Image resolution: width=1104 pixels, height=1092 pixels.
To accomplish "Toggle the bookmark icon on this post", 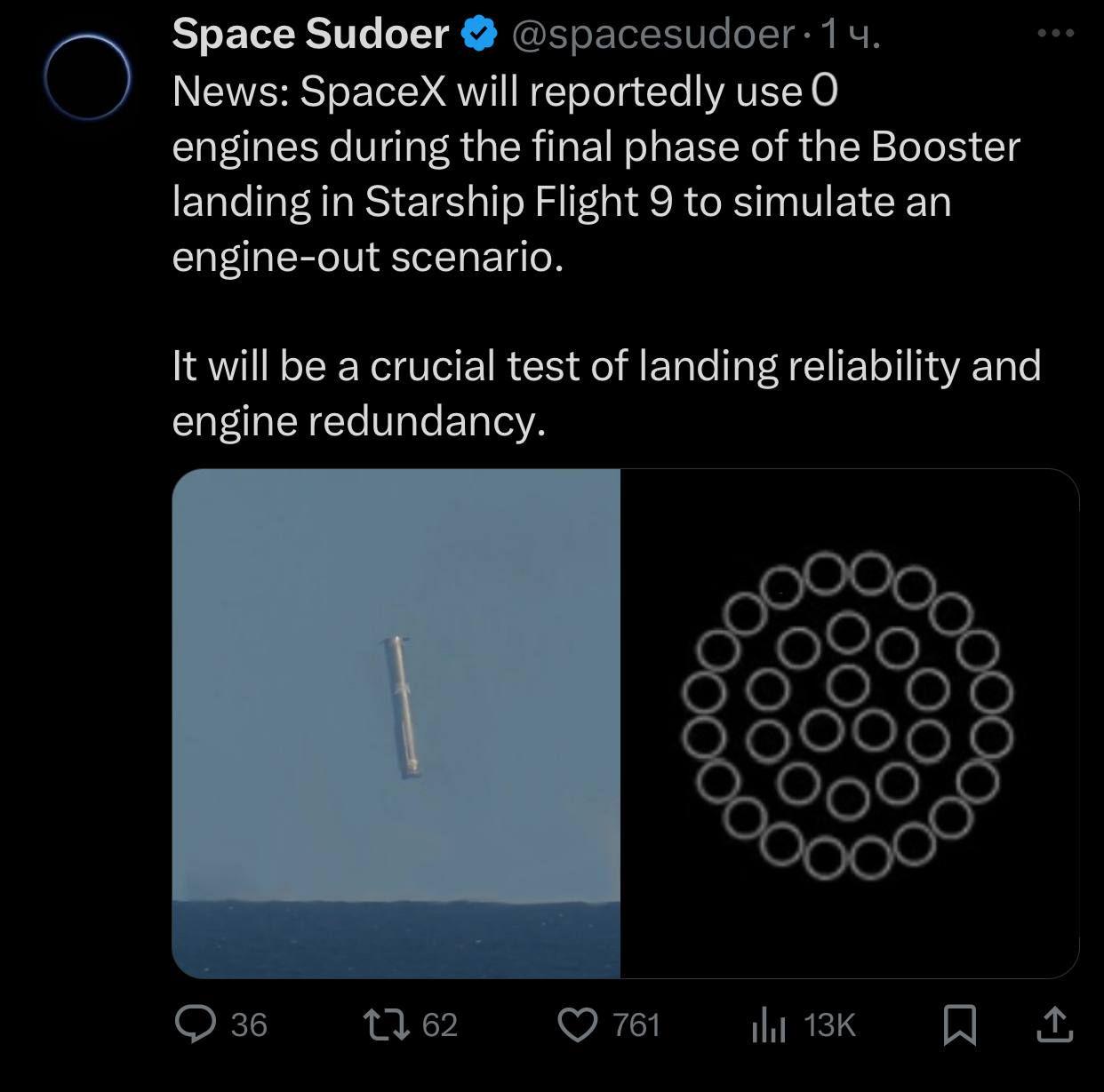I will click(x=960, y=1024).
